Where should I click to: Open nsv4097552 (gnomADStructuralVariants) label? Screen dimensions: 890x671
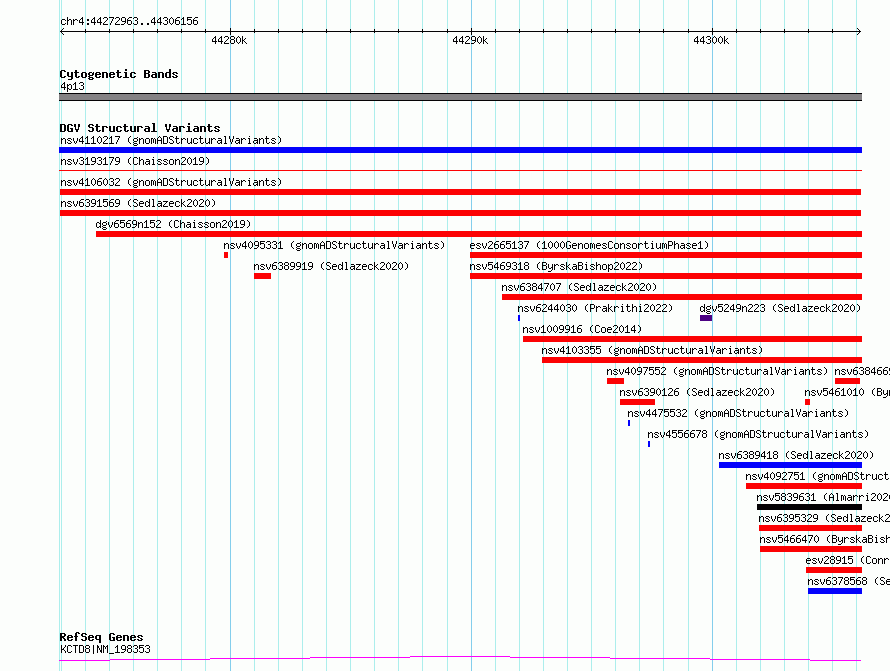point(717,371)
